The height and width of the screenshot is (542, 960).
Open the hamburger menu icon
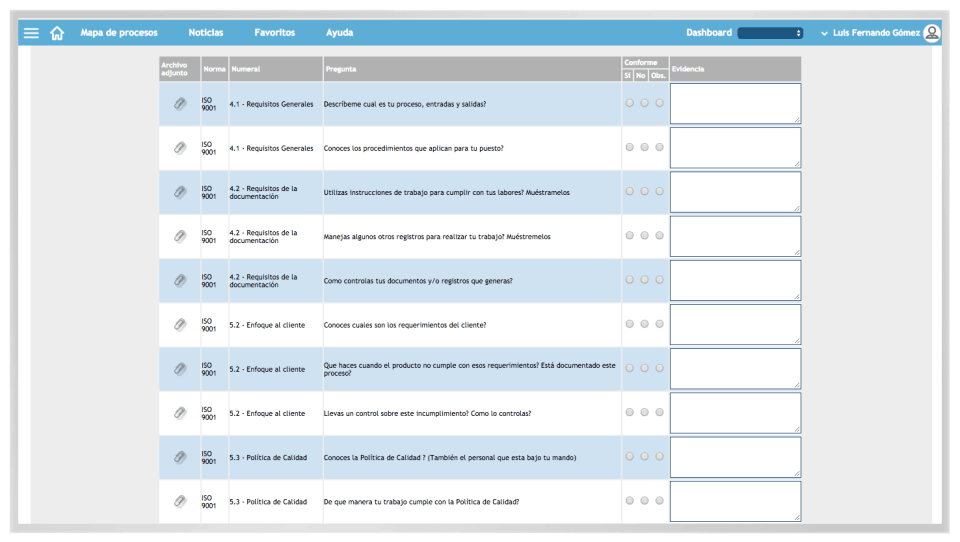(31, 33)
